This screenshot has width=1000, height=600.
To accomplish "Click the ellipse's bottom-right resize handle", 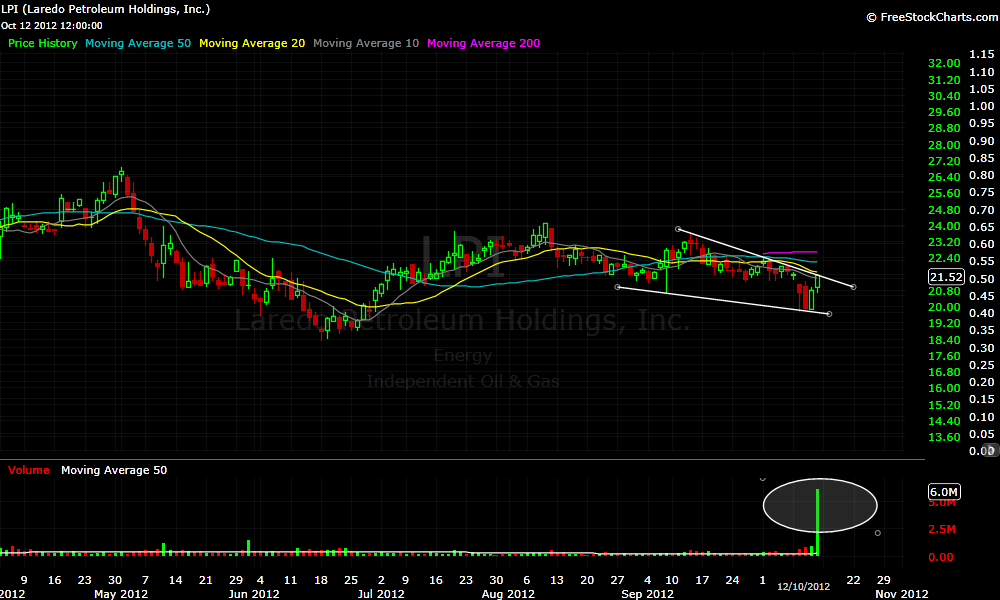I will (x=877, y=533).
